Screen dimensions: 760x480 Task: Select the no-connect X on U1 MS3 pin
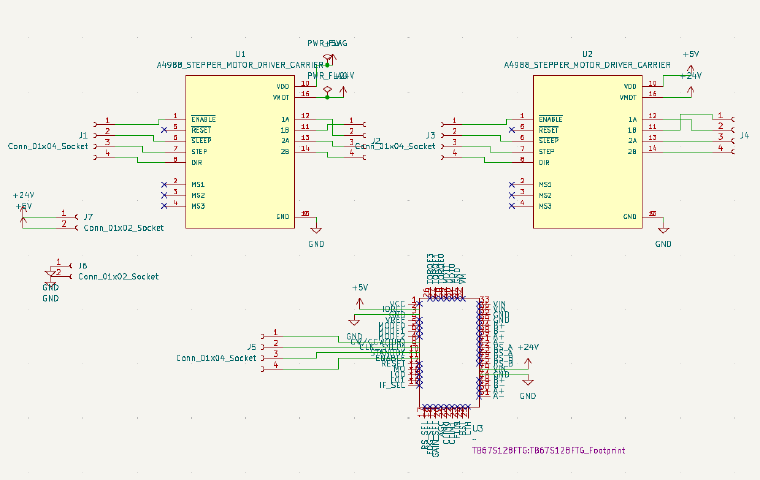pos(164,206)
